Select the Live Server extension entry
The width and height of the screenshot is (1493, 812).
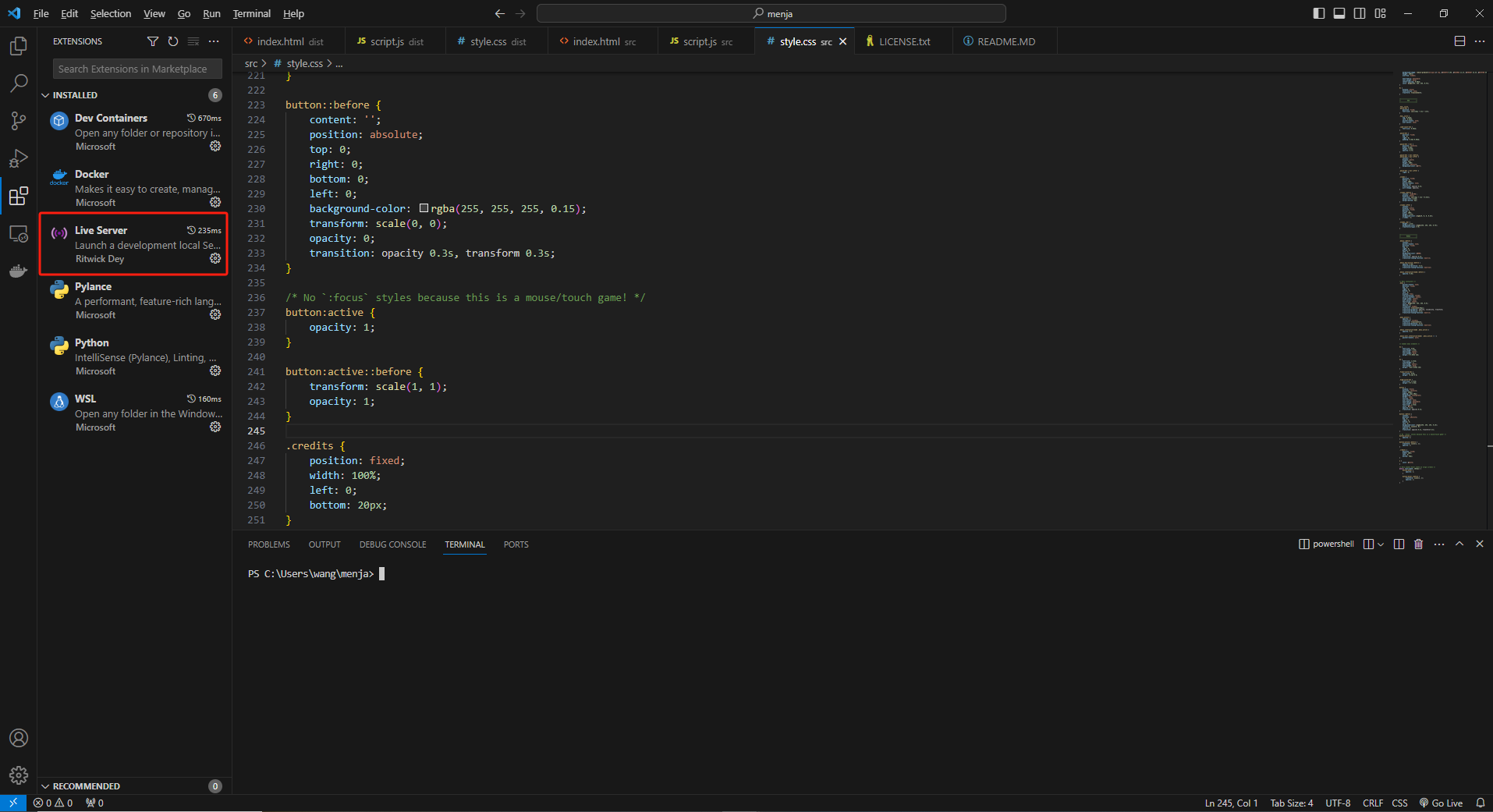133,244
